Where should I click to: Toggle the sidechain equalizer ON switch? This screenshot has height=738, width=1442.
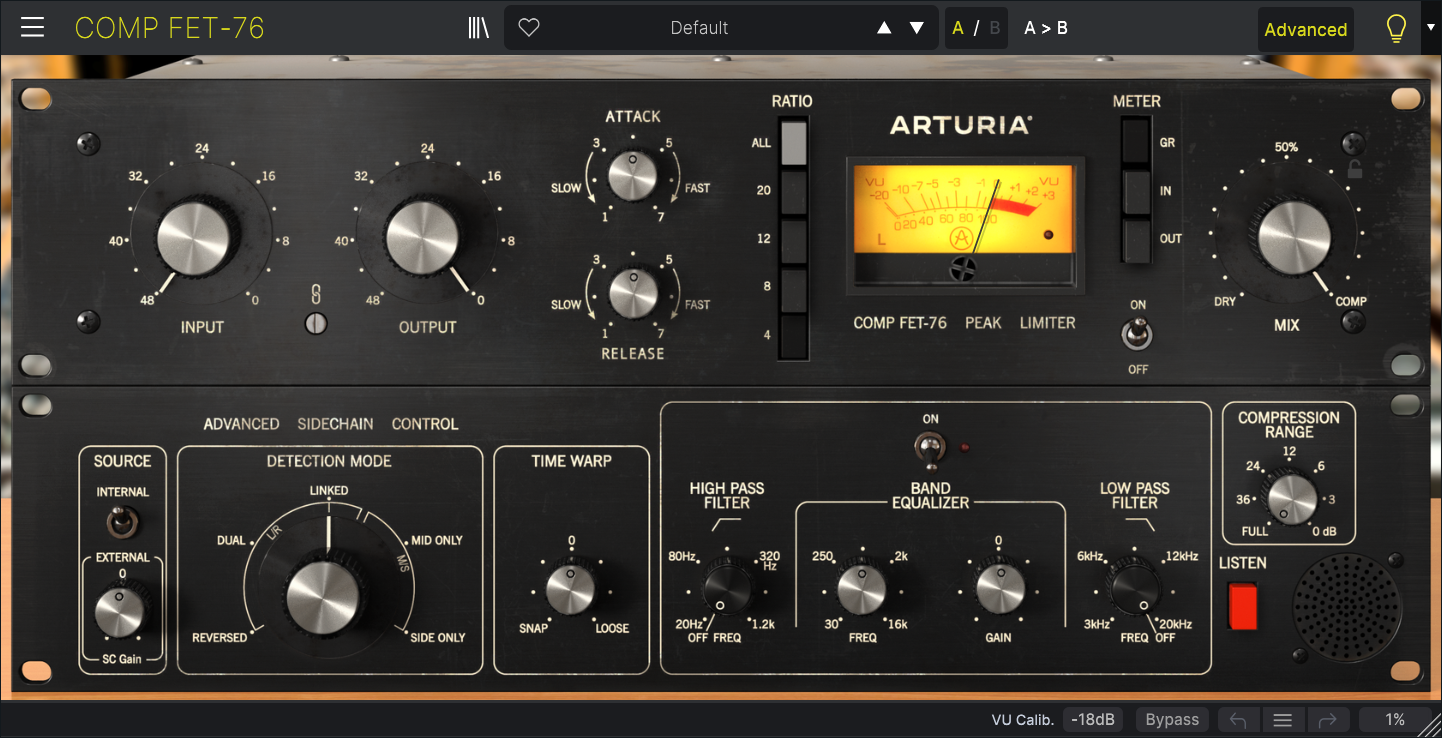930,449
